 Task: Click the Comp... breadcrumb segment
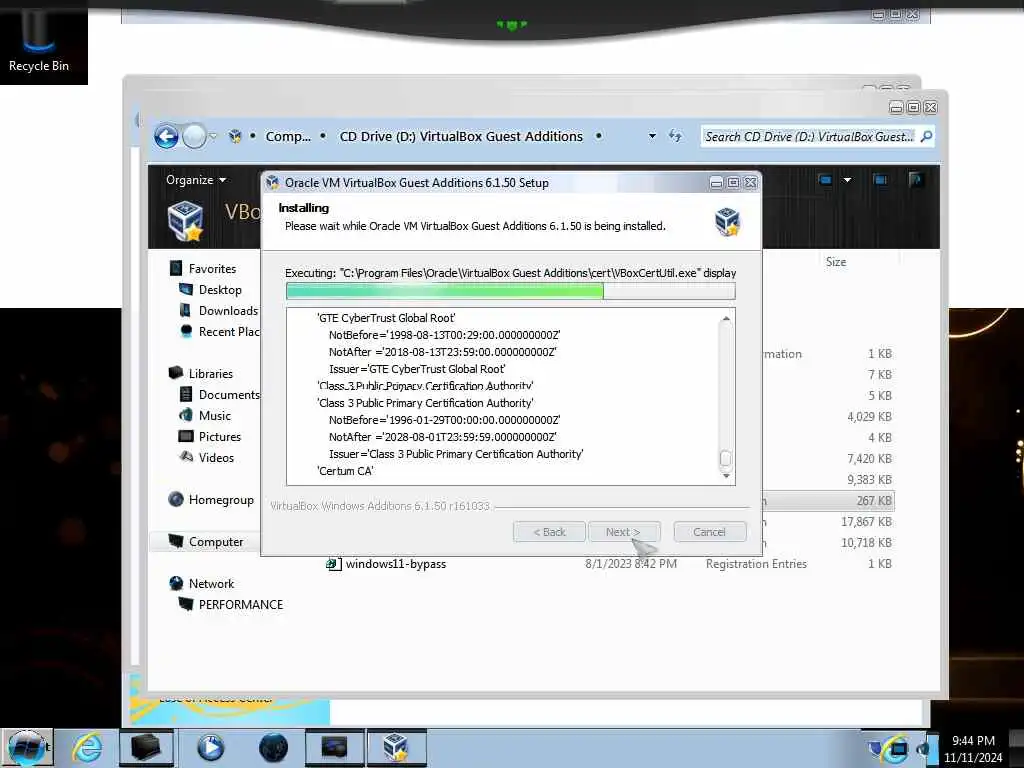point(288,136)
